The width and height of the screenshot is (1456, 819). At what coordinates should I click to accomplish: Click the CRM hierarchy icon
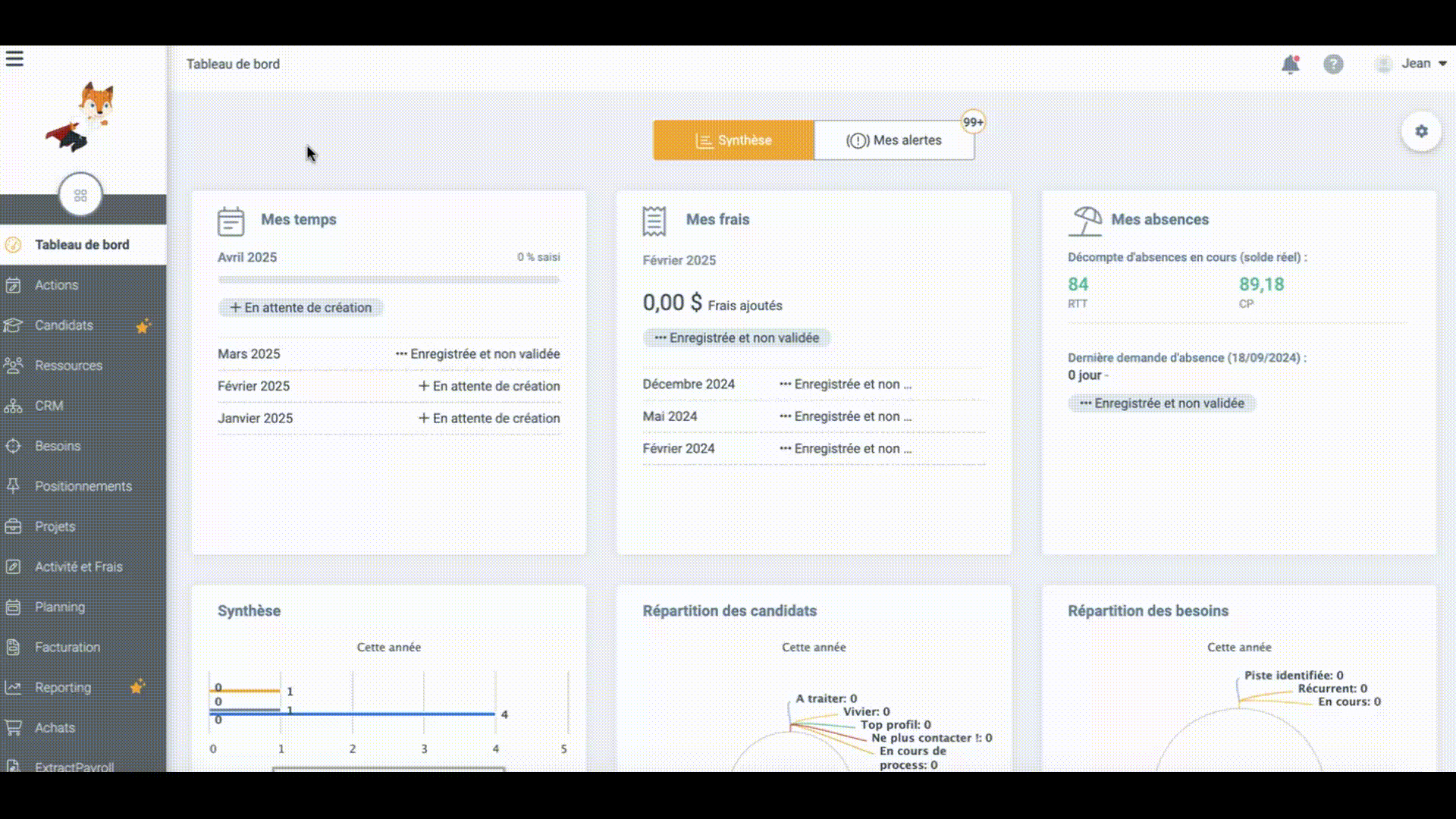pos(13,406)
